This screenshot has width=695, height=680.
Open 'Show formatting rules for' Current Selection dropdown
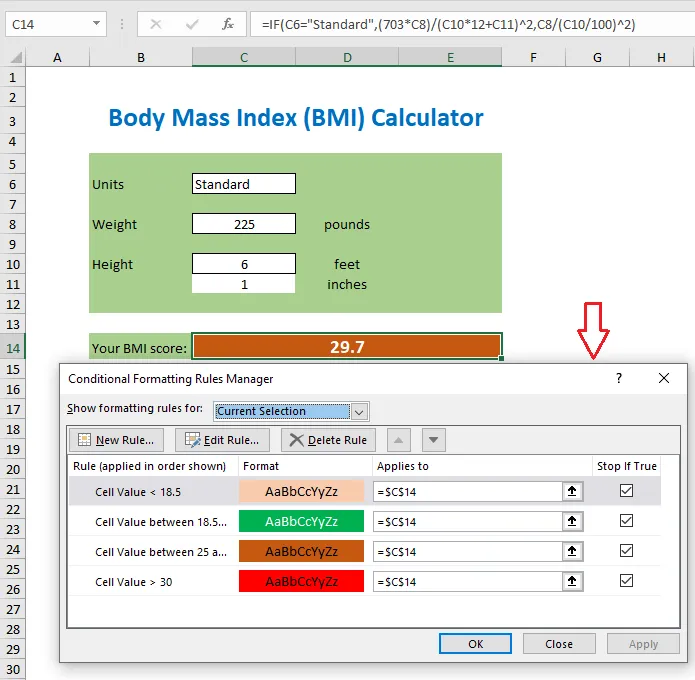(359, 412)
